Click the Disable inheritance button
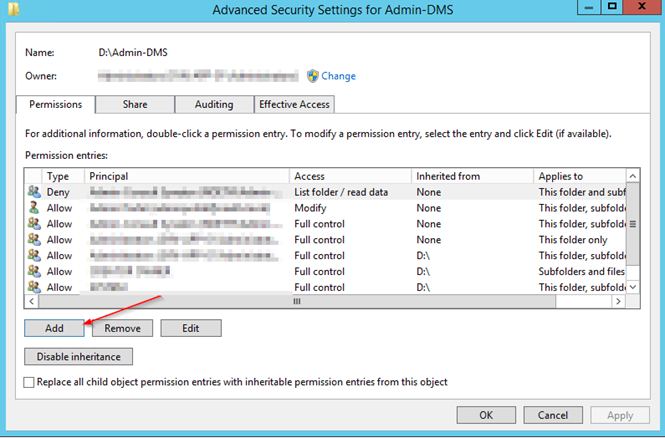The image size is (665, 438). click(x=78, y=356)
